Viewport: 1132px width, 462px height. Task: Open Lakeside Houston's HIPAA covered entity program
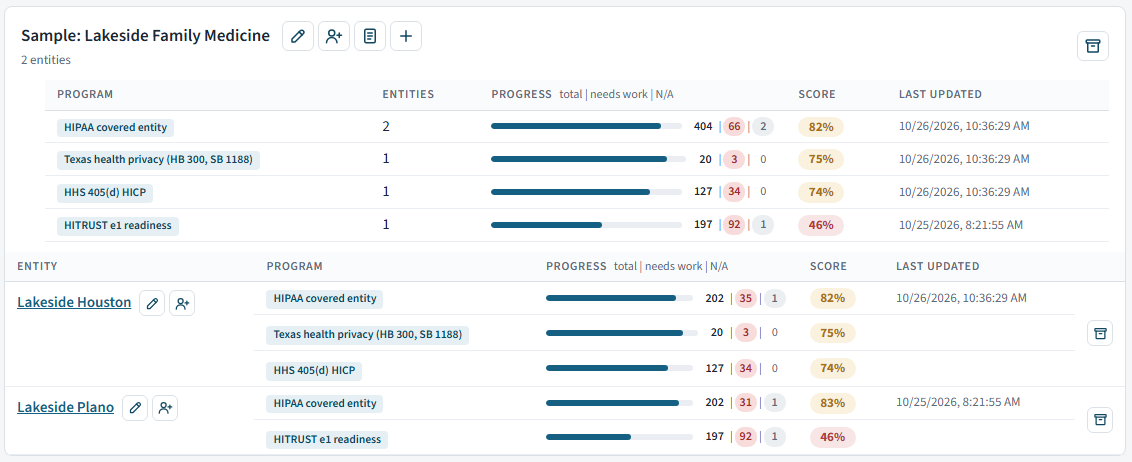pos(324,298)
